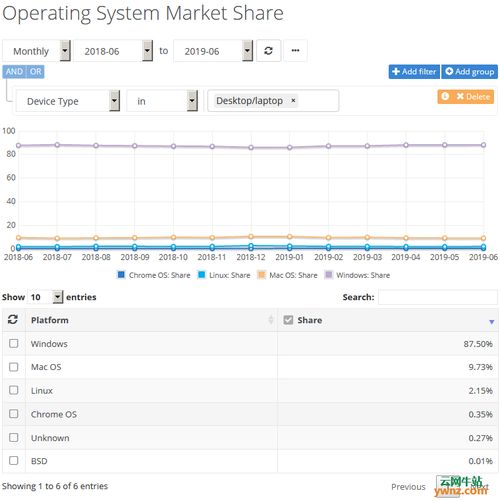The width and height of the screenshot is (500, 501).
Task: Click the Mac OS data point at 2018-12
Action: (251, 237)
